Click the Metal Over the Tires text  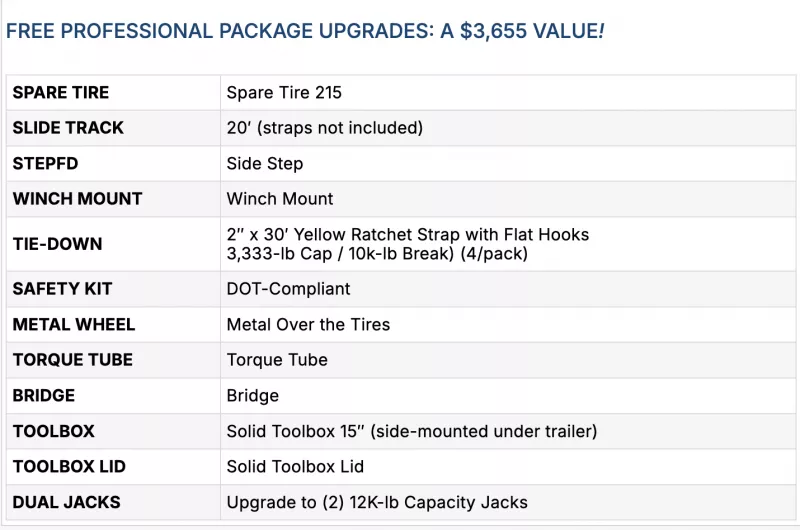click(309, 324)
